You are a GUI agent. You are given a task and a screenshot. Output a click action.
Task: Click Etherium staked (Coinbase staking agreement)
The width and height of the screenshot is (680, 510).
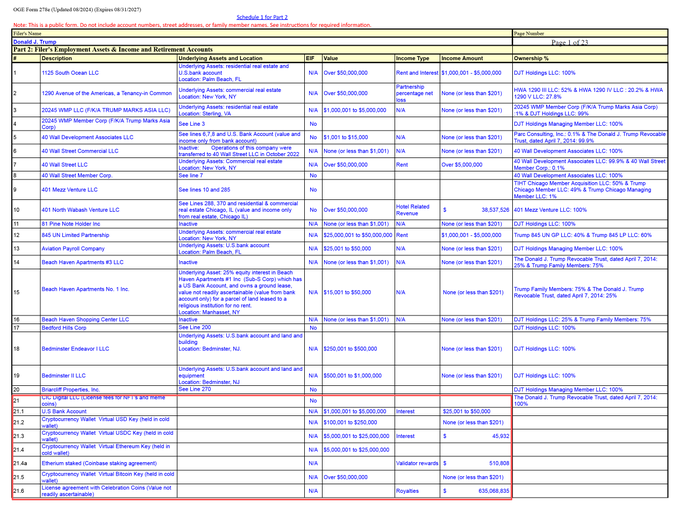99,464
